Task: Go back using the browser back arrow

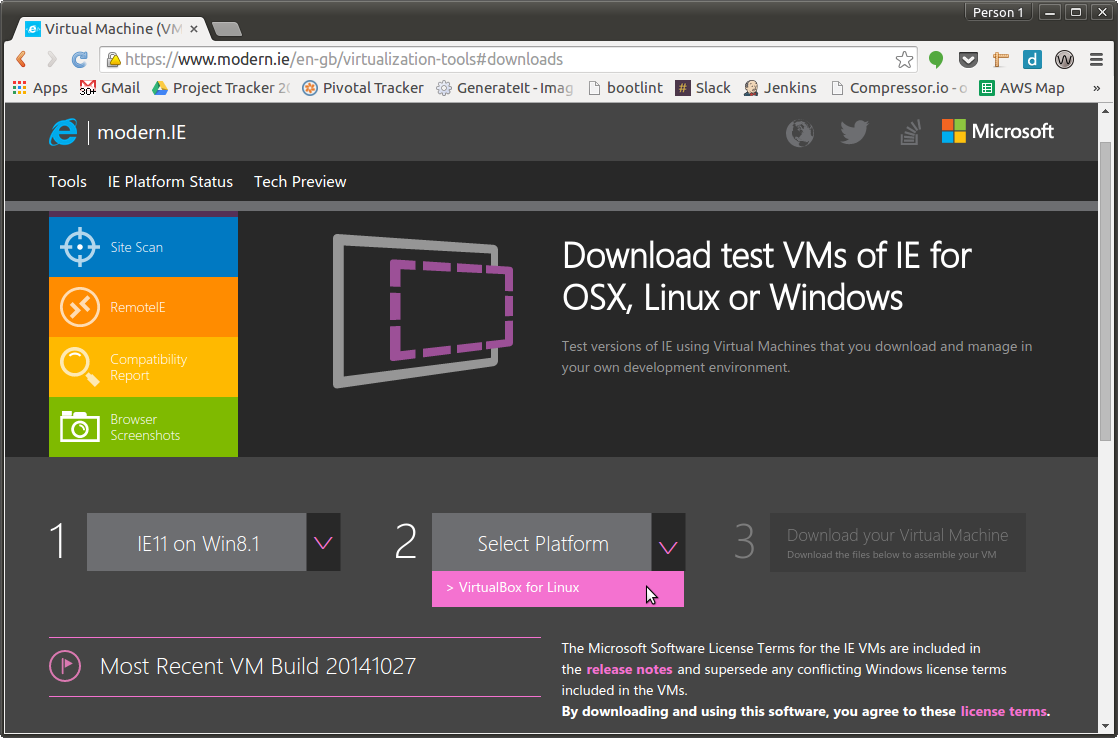Action: coord(21,59)
